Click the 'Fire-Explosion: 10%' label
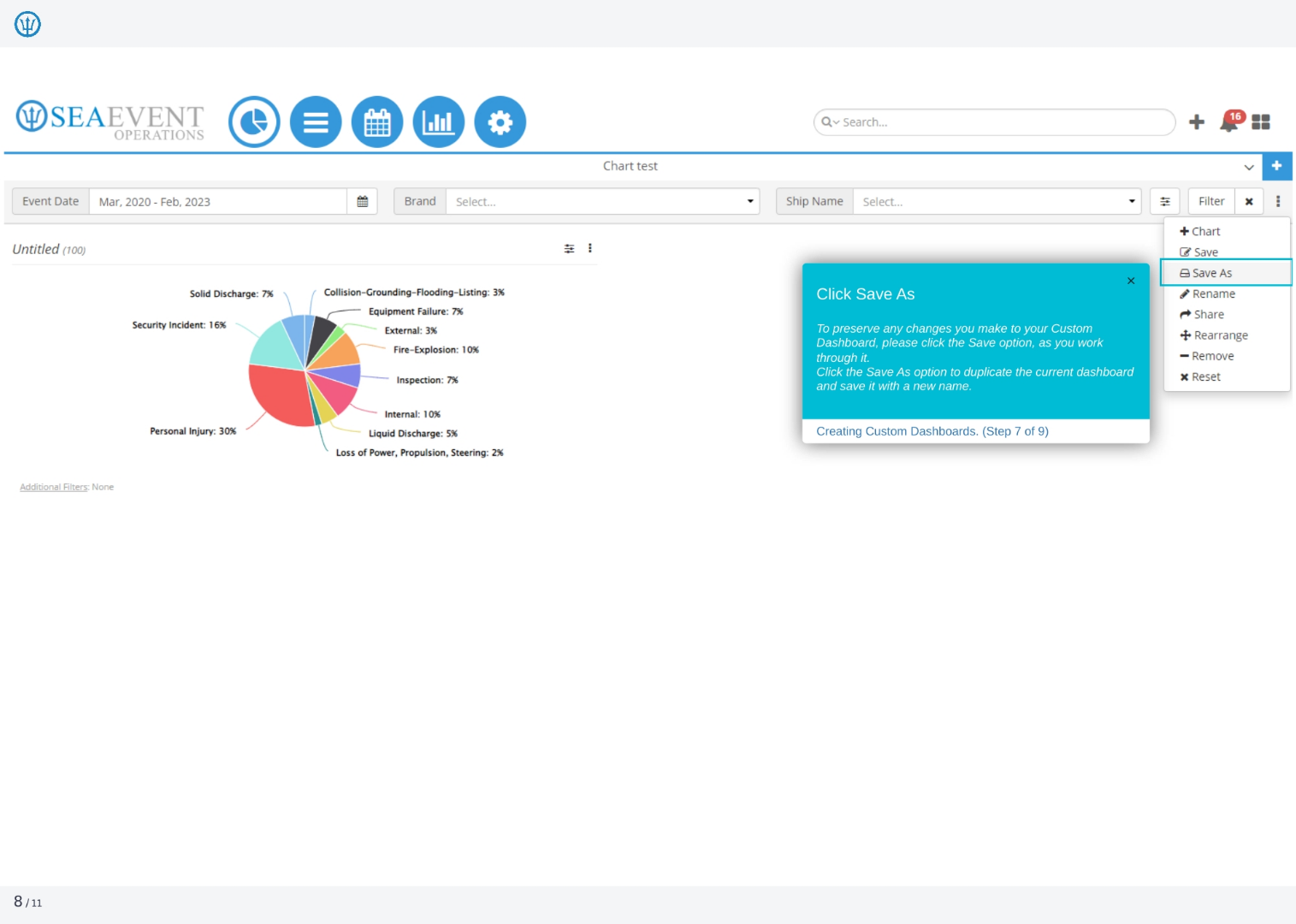The width and height of the screenshot is (1296, 924). (436, 350)
